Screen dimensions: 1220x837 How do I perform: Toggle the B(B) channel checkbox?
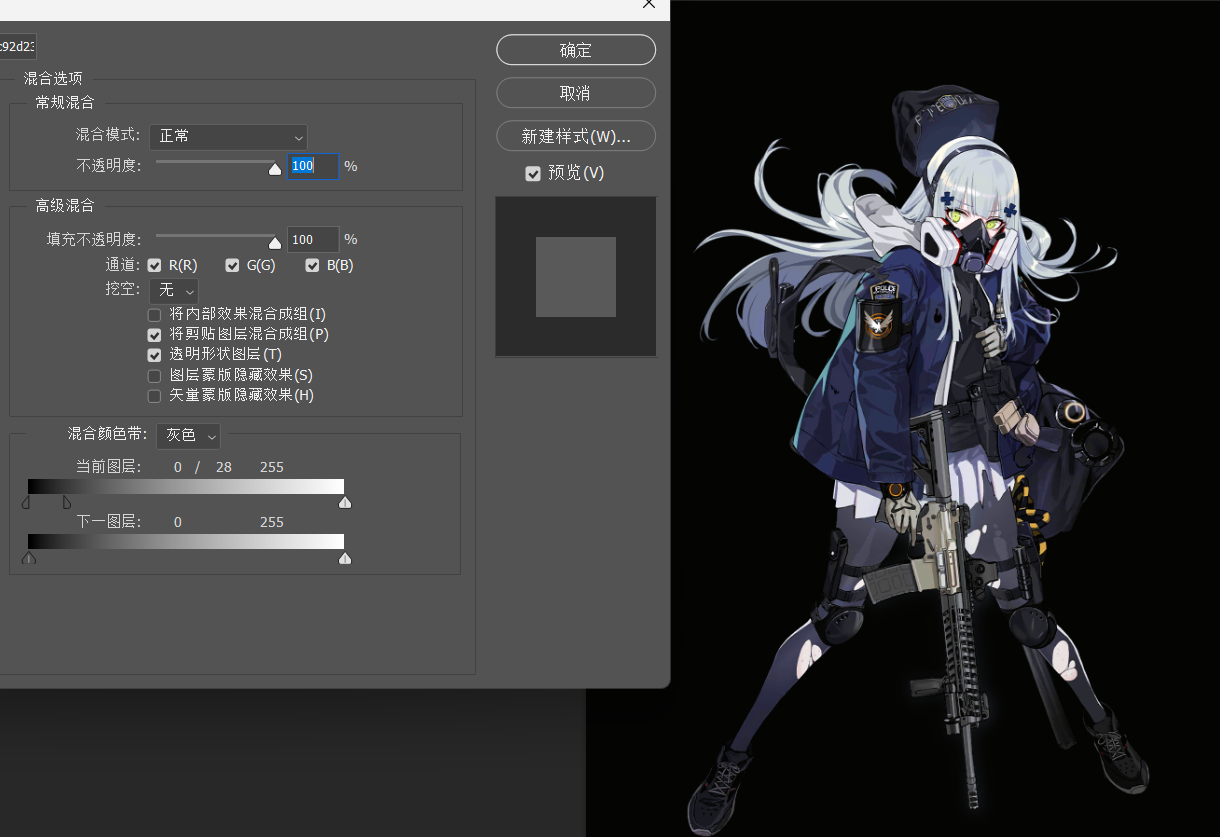click(x=313, y=265)
